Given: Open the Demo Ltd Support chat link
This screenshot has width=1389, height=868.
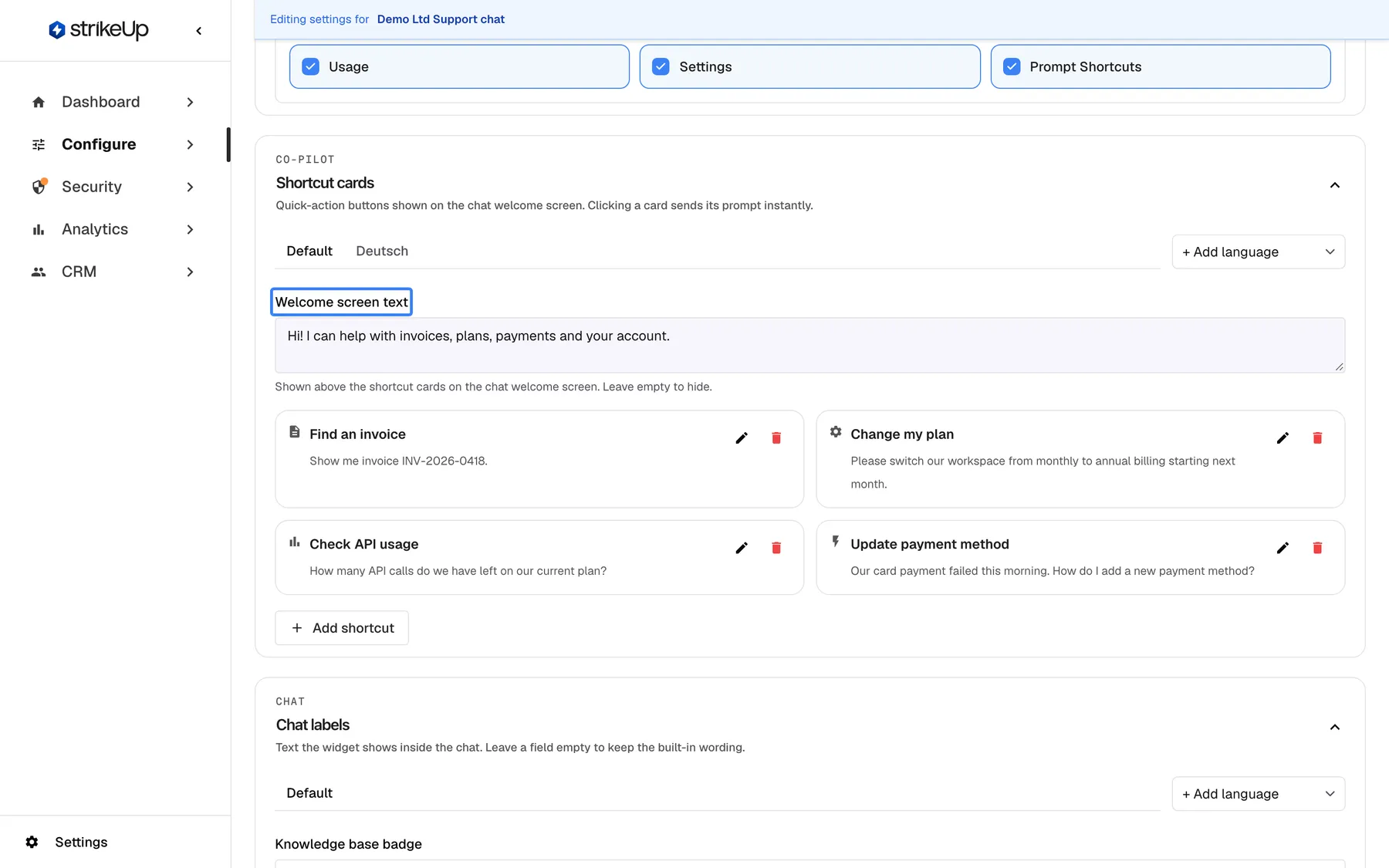Looking at the screenshot, I should pyautogui.click(x=441, y=19).
